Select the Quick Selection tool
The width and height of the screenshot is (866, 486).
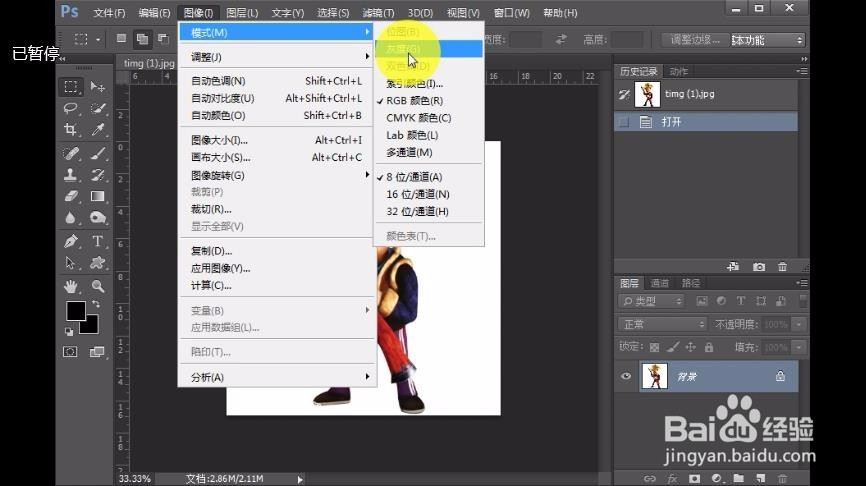[98, 108]
